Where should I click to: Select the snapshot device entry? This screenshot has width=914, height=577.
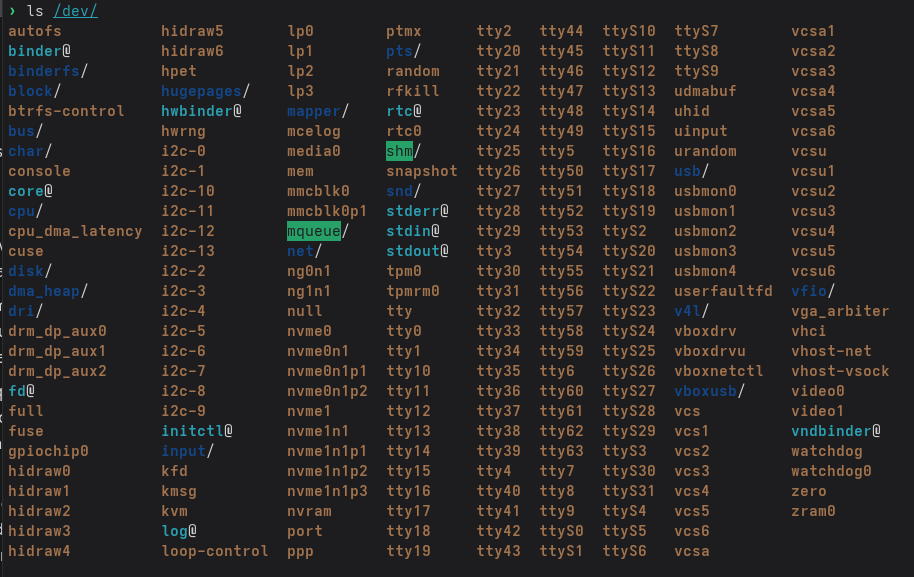[x=421, y=171]
